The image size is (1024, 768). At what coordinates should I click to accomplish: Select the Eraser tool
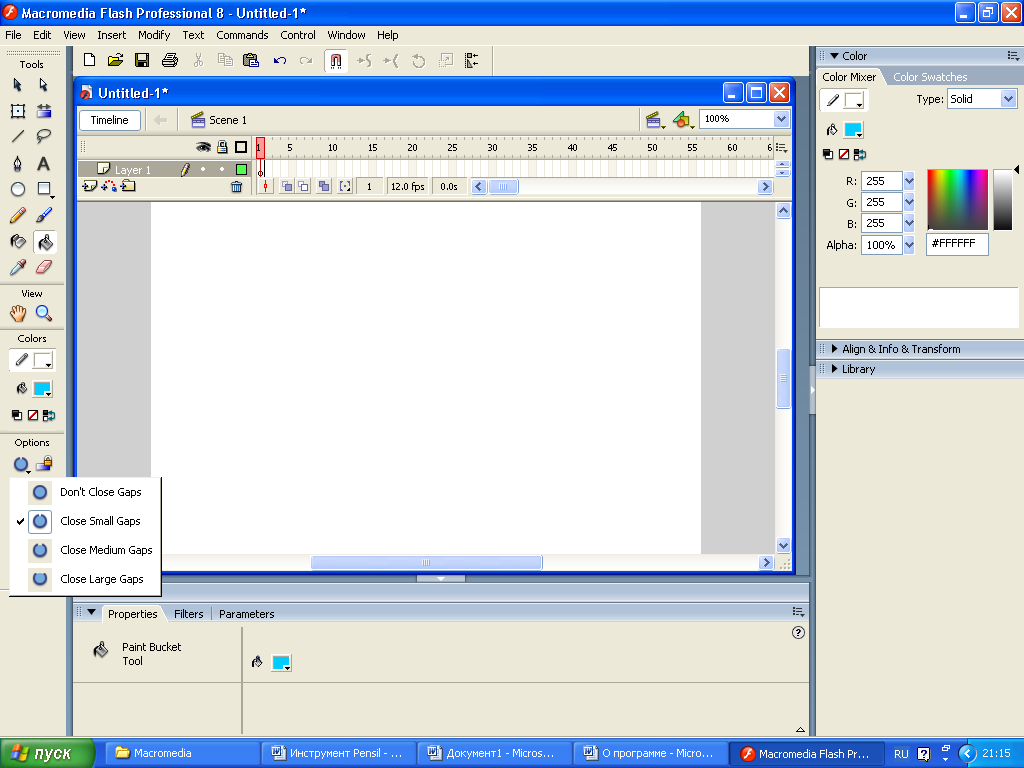click(x=44, y=267)
